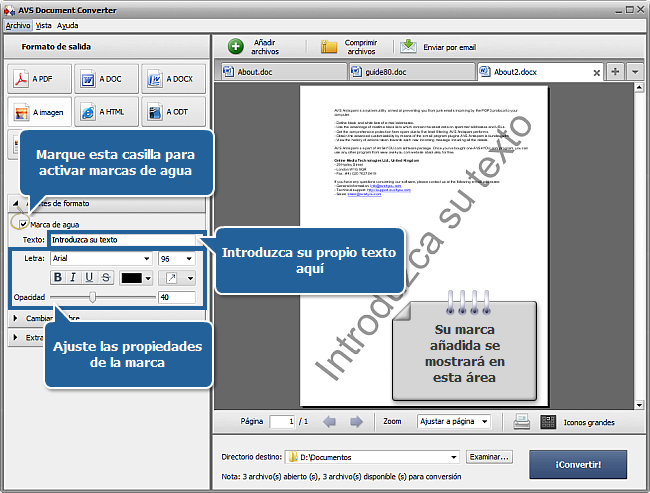Image resolution: width=650 pixels, height=493 pixels.
Task: Expand the Extraer section
Action: (15, 337)
